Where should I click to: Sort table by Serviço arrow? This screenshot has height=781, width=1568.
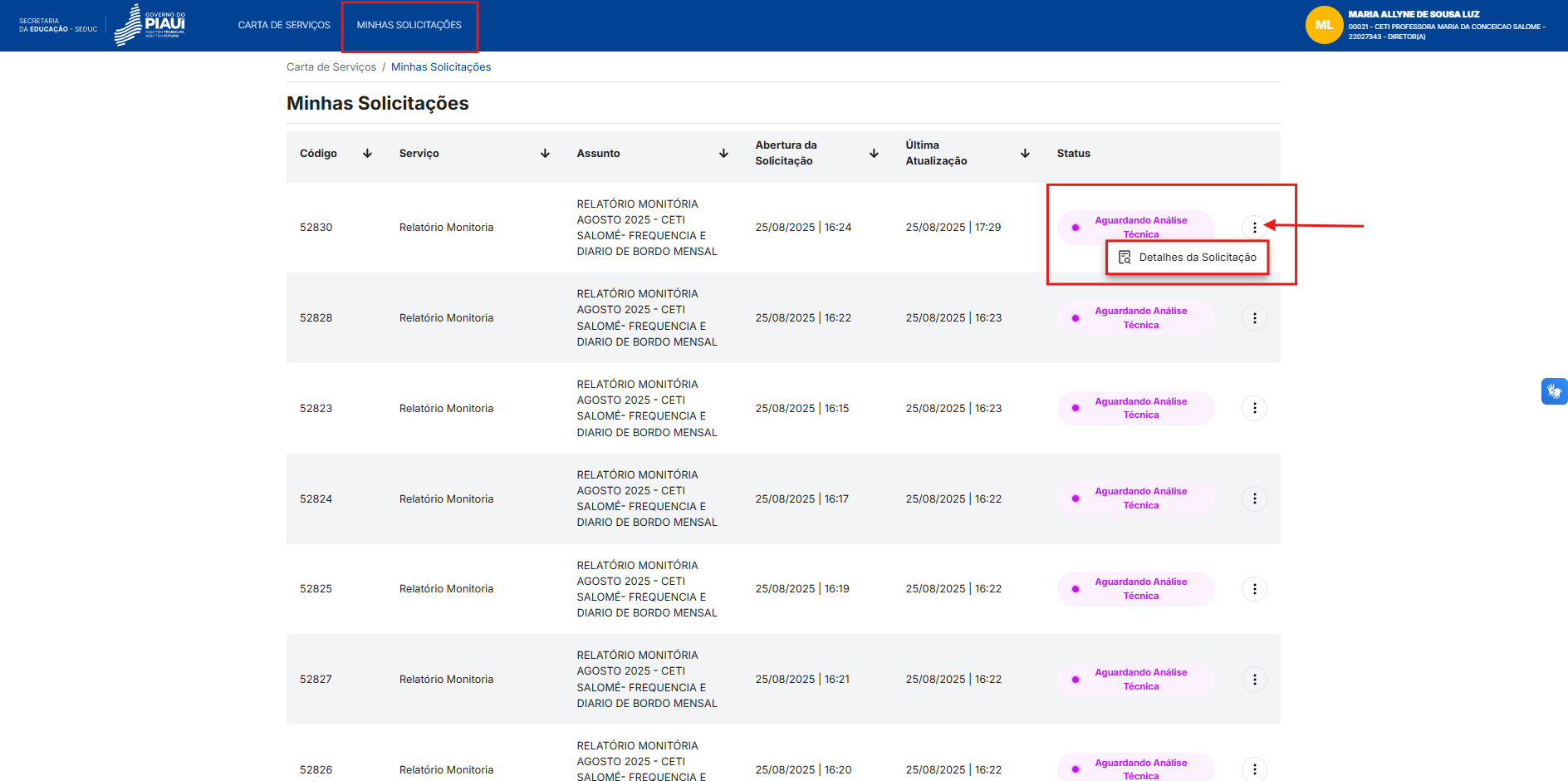pyautogui.click(x=545, y=154)
